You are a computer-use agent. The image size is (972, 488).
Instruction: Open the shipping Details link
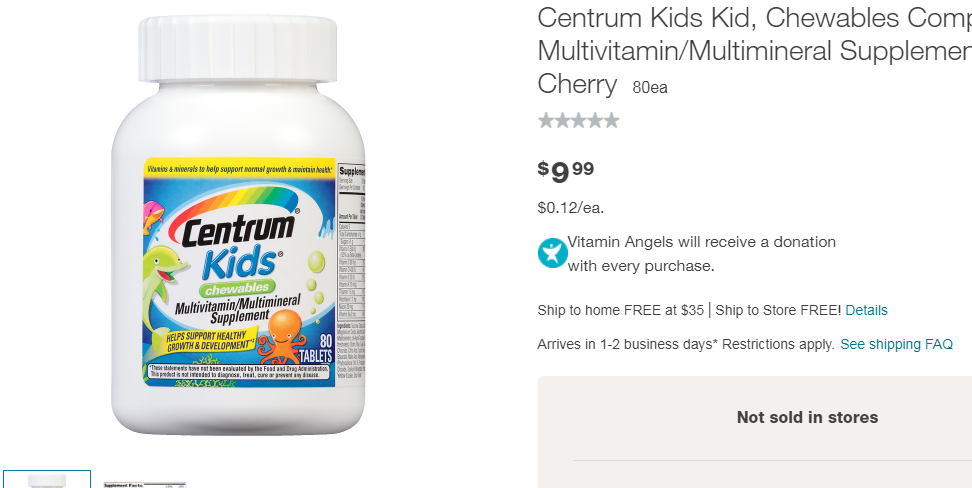[x=866, y=310]
